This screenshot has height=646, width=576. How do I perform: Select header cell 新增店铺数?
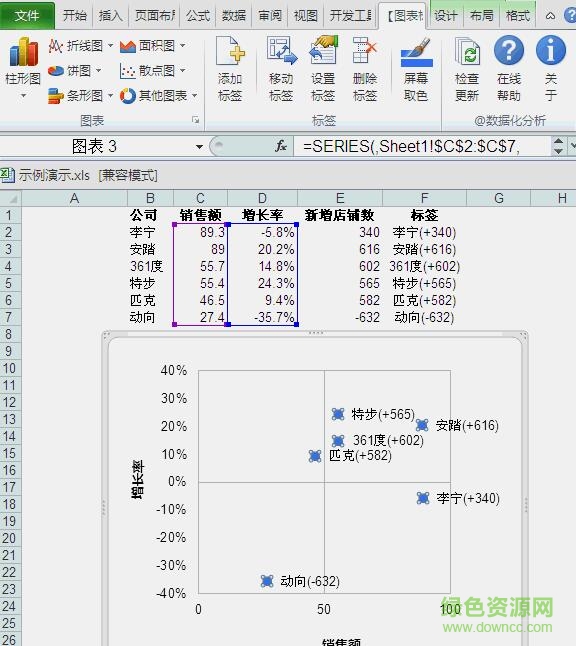pos(340,215)
